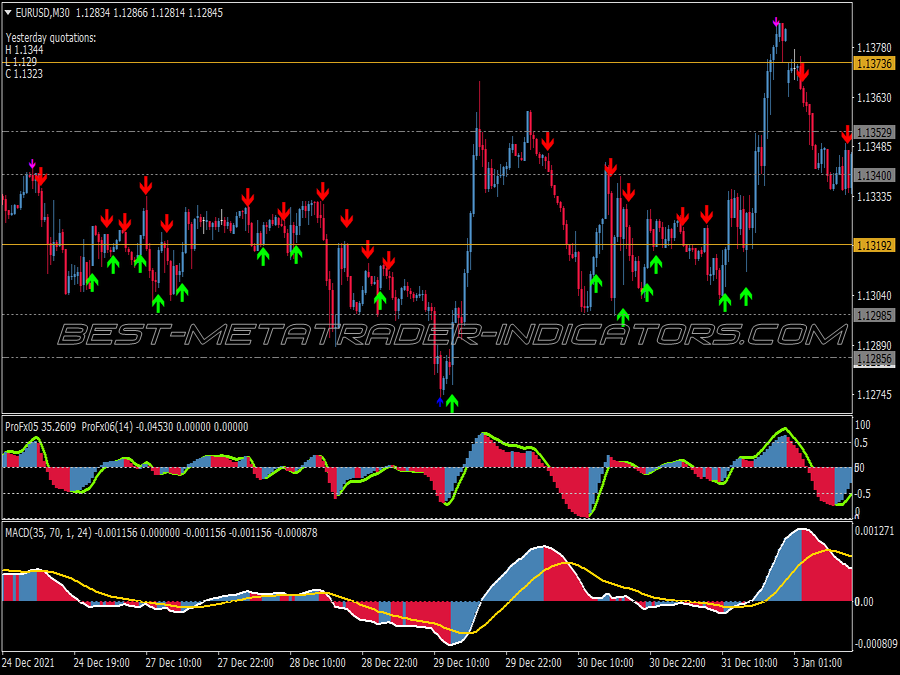The image size is (900, 675).
Task: Click the 24 Dec 2021 time axis label
Action: pos(29,663)
